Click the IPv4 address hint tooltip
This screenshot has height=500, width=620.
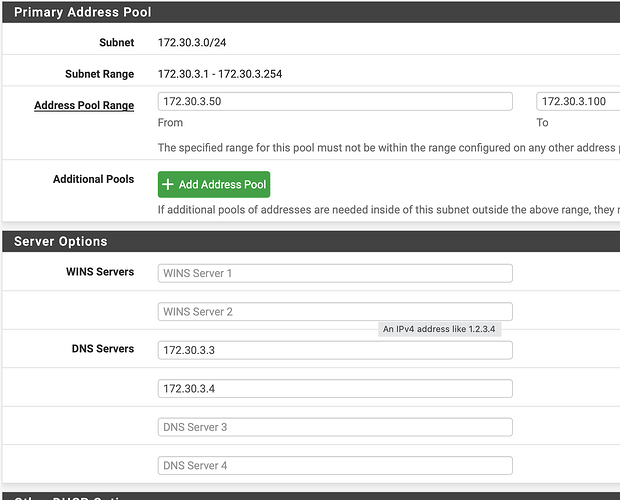click(x=439, y=329)
